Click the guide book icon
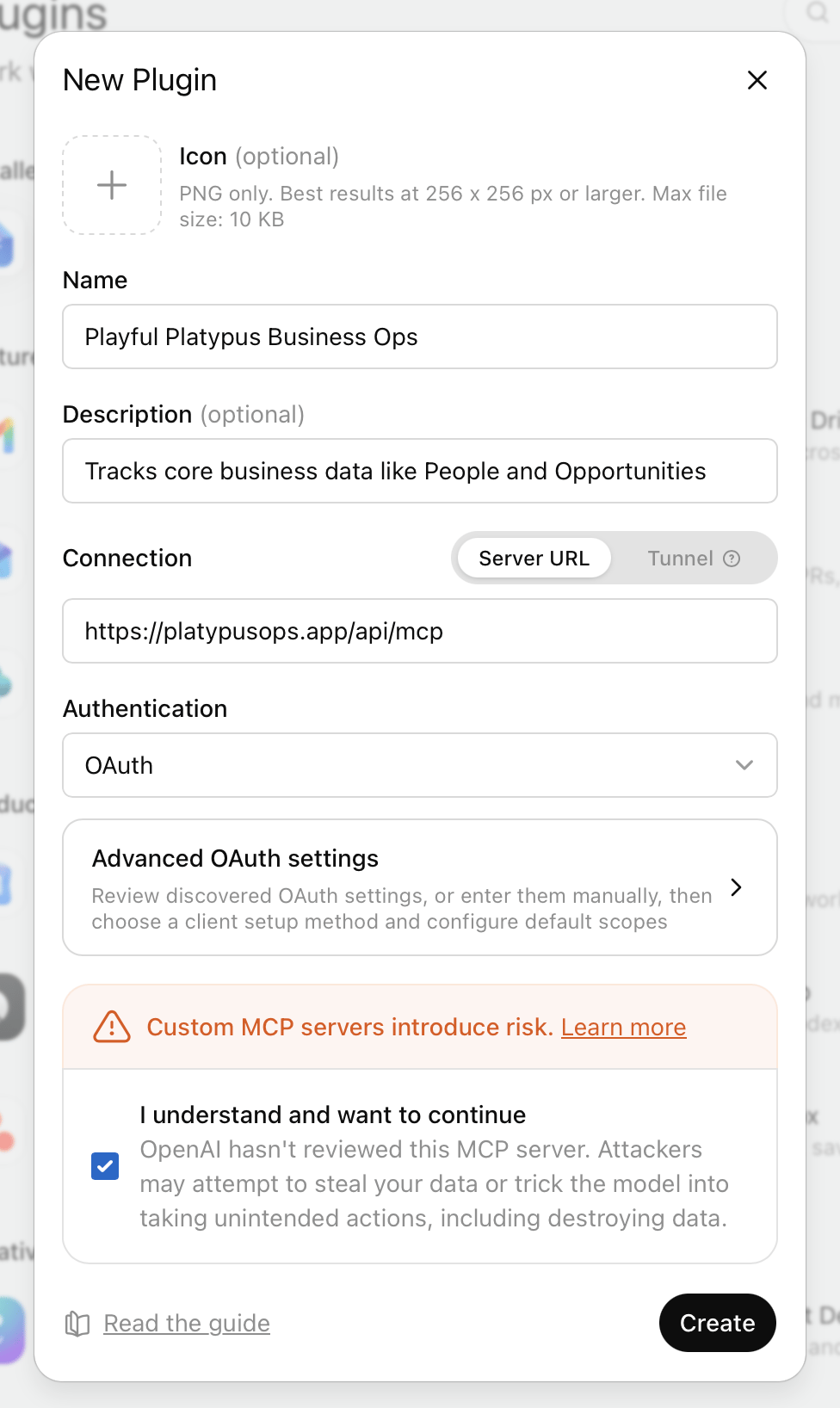 [77, 1324]
